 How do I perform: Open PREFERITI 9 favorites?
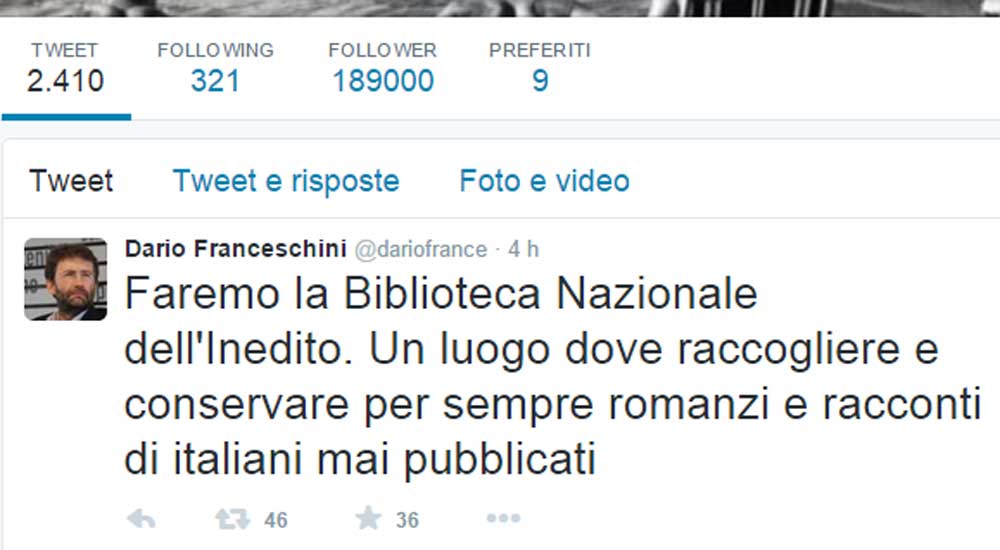coord(540,68)
